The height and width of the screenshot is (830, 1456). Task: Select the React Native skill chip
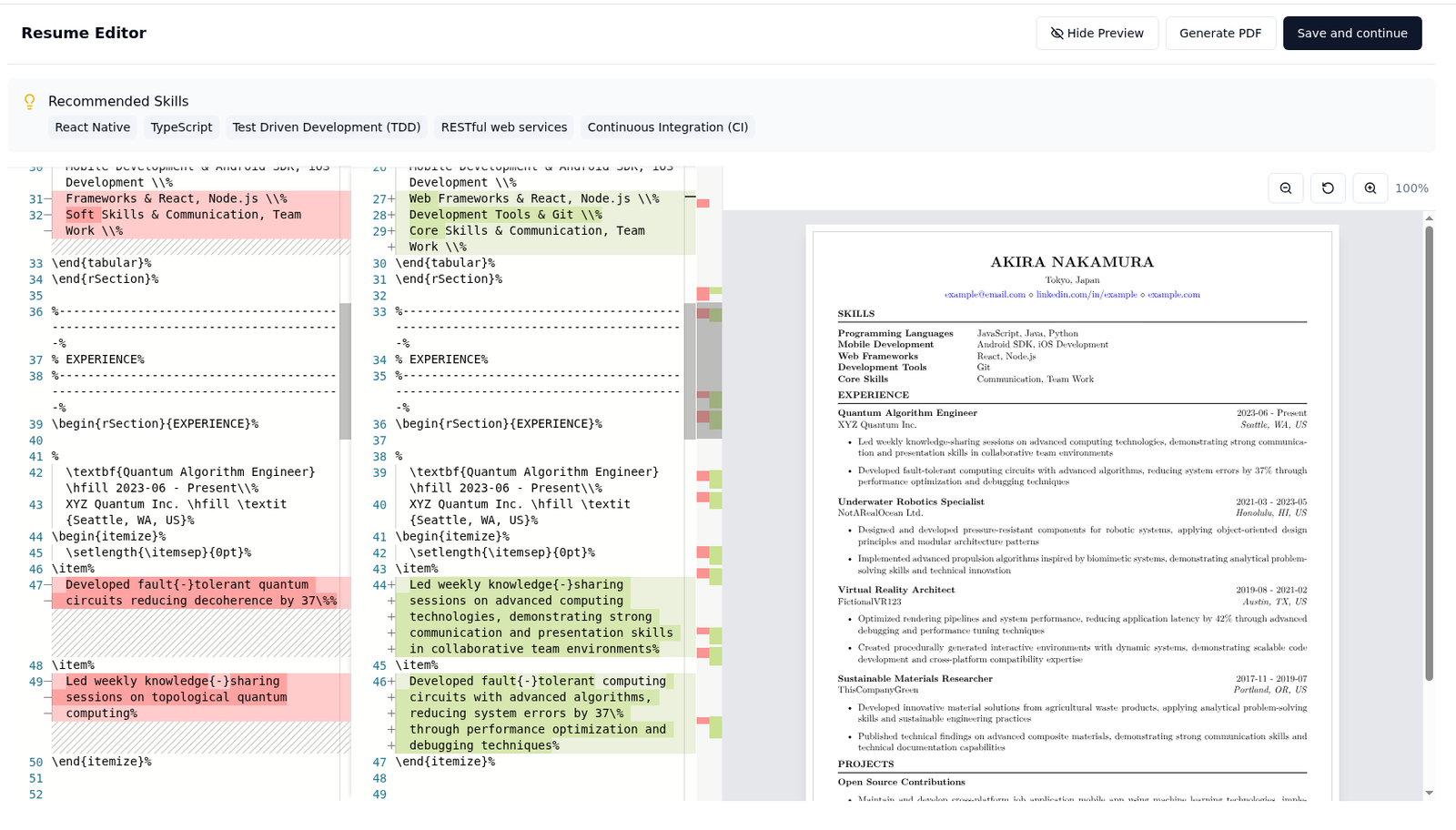(92, 127)
